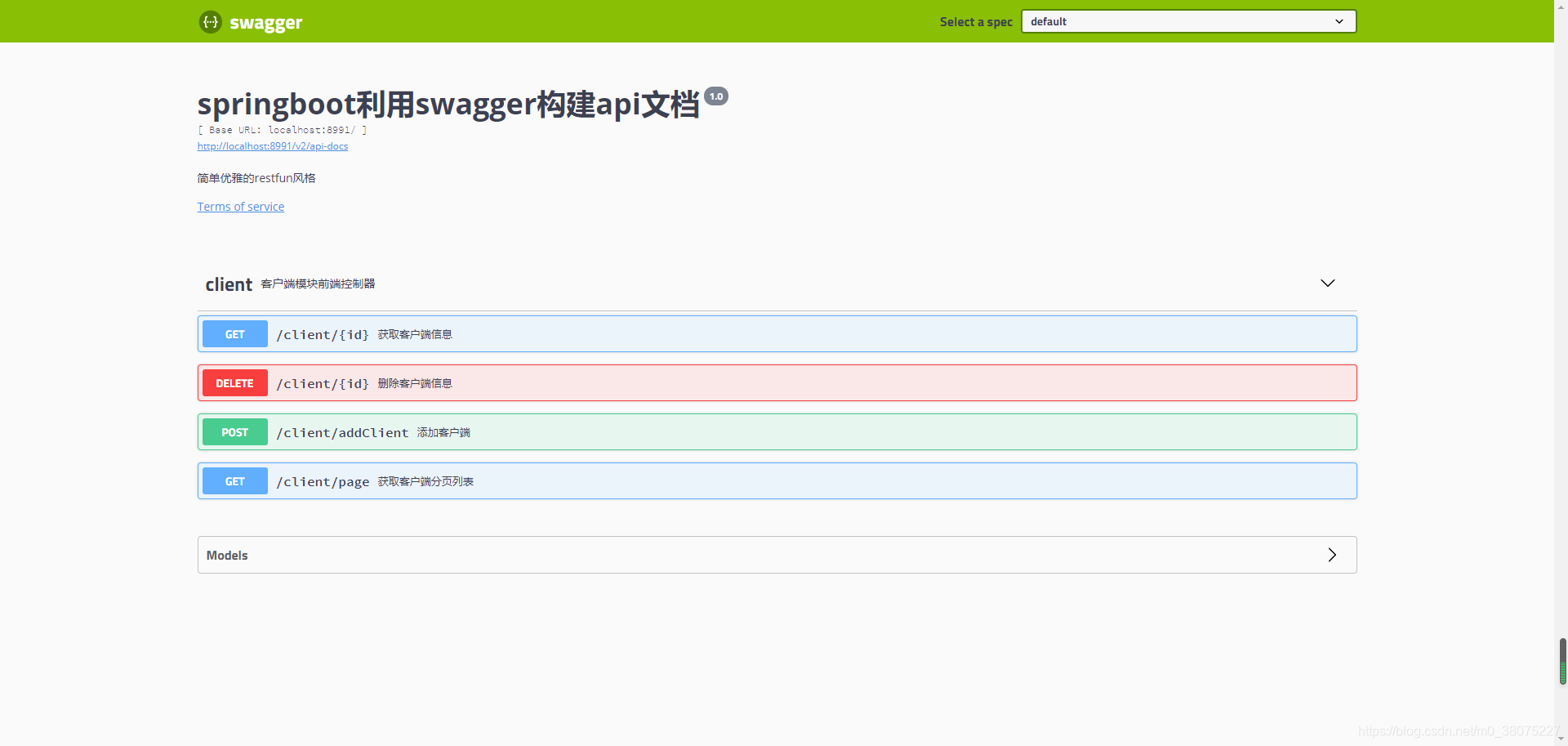The image size is (1568, 746).
Task: Click the swagger logo icon
Action: pos(211,22)
